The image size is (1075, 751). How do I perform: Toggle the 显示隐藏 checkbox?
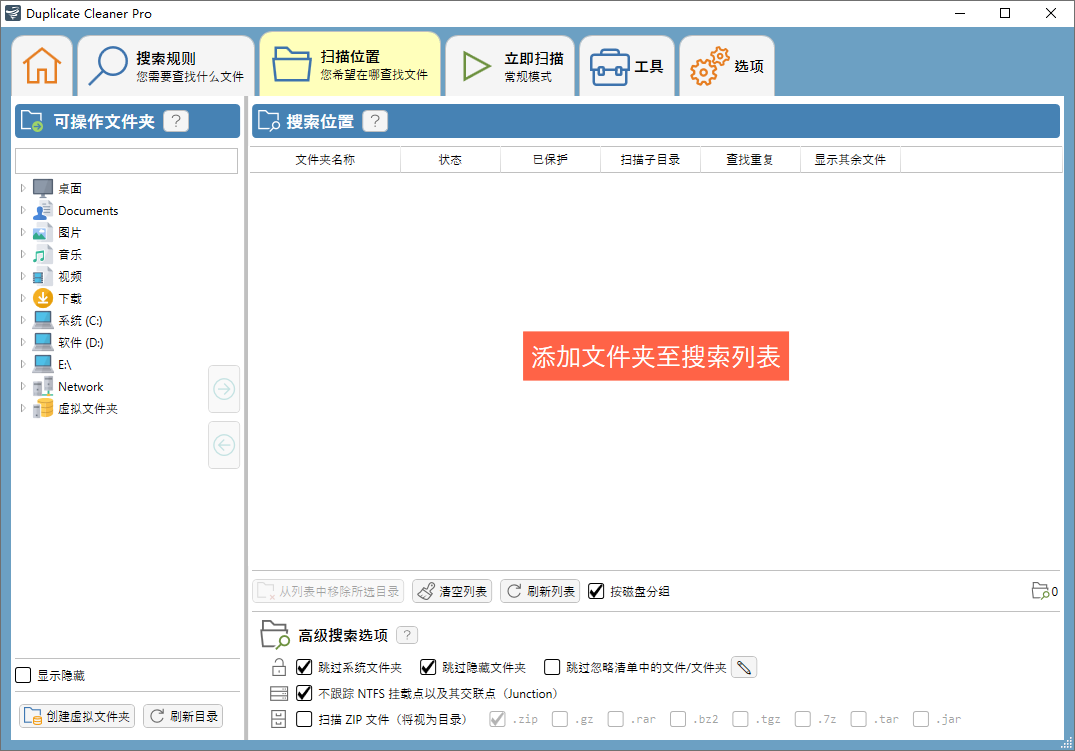coord(23,676)
